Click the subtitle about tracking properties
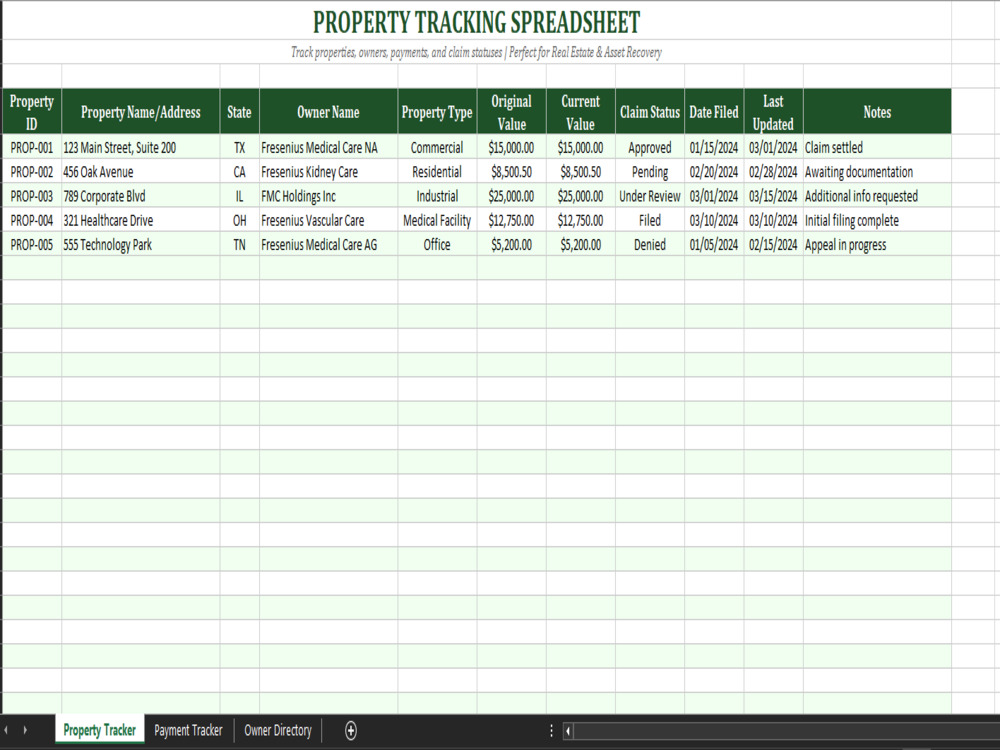Viewport: 1000px width, 750px height. coord(476,52)
